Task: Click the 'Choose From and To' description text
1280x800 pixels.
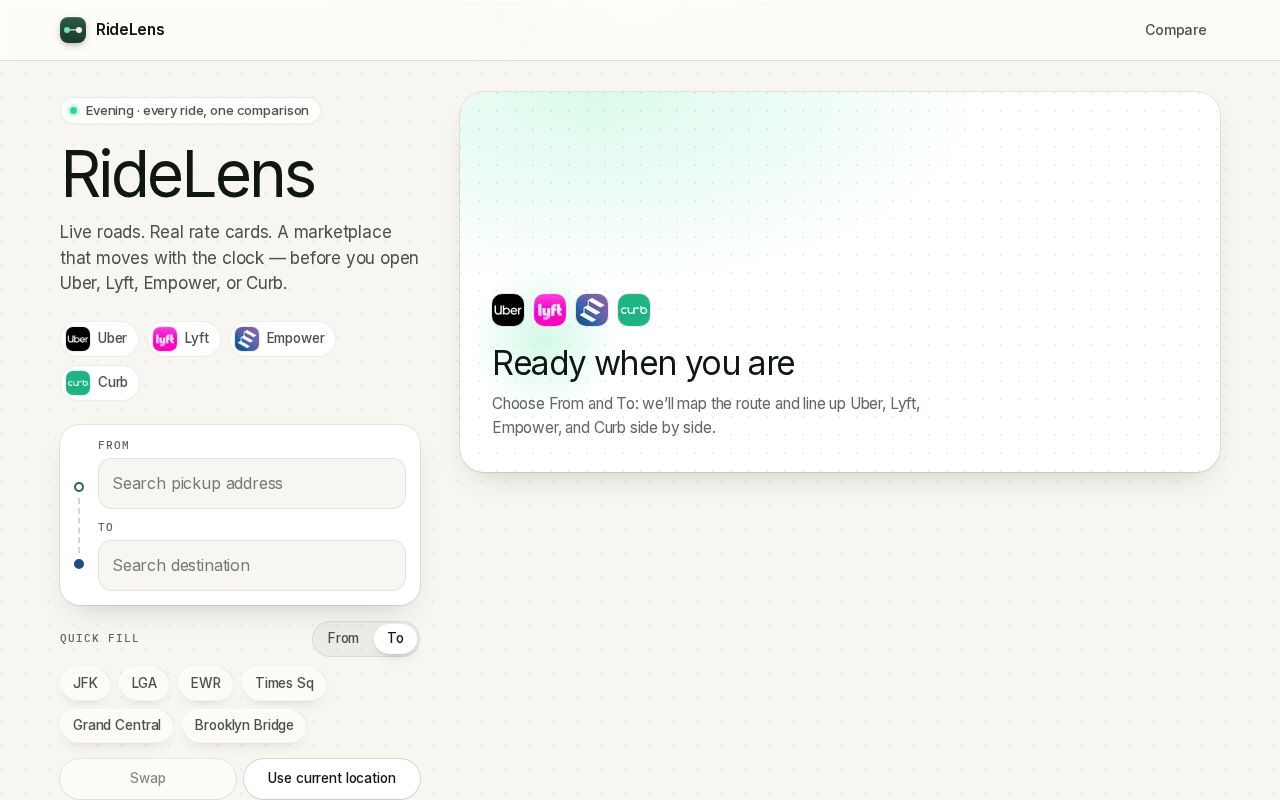Action: pos(706,416)
